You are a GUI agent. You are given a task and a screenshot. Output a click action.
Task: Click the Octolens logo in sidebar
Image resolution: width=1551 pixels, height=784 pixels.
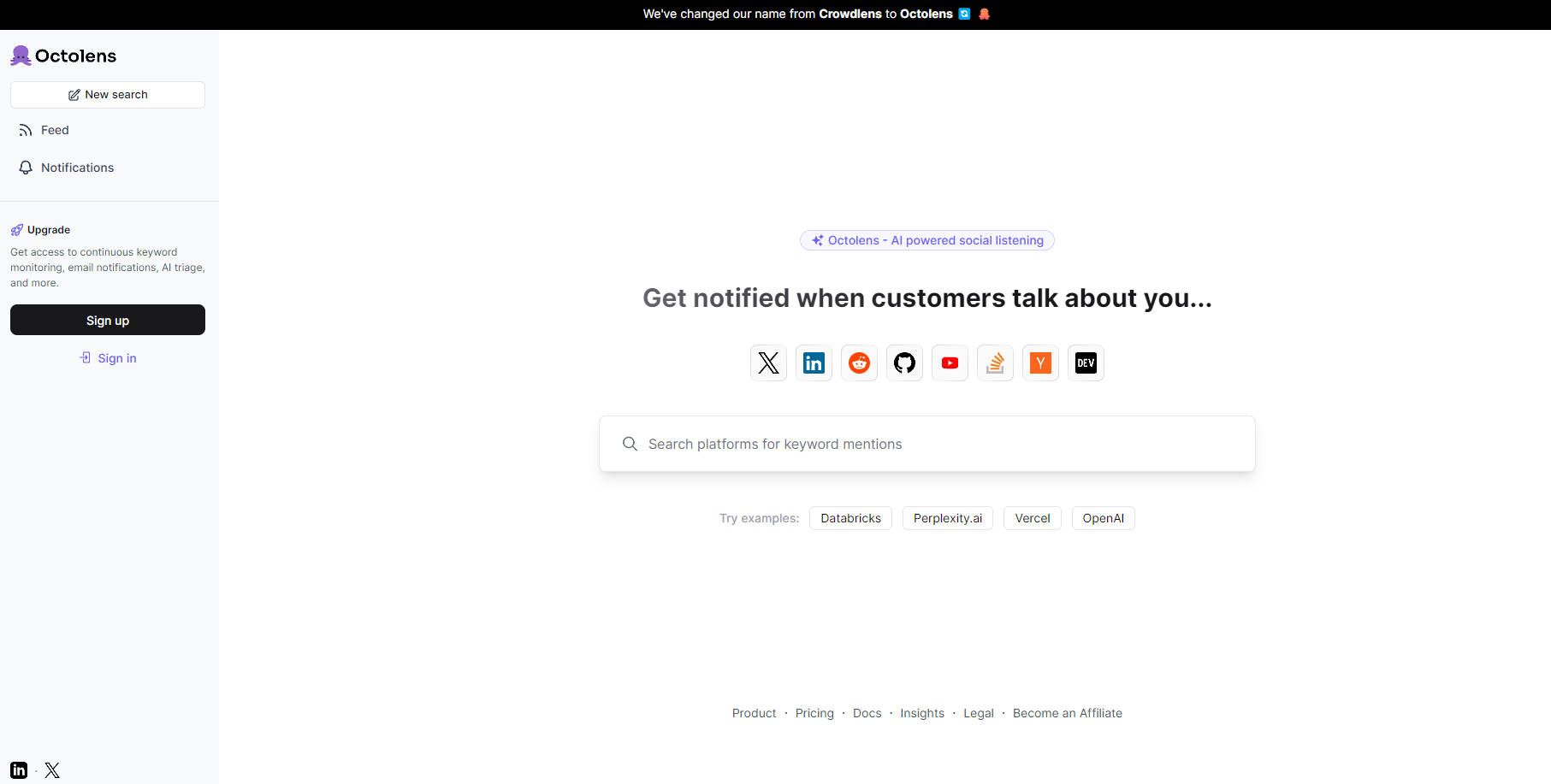click(x=63, y=56)
